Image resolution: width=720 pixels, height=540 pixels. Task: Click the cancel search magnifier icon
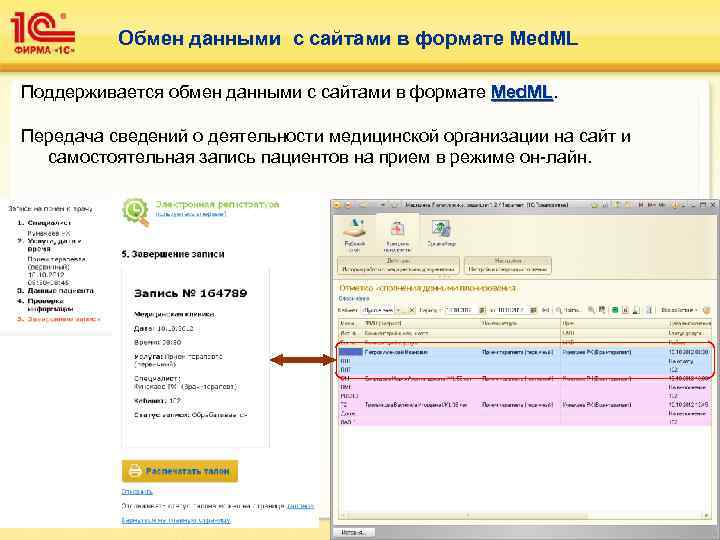tap(591, 310)
